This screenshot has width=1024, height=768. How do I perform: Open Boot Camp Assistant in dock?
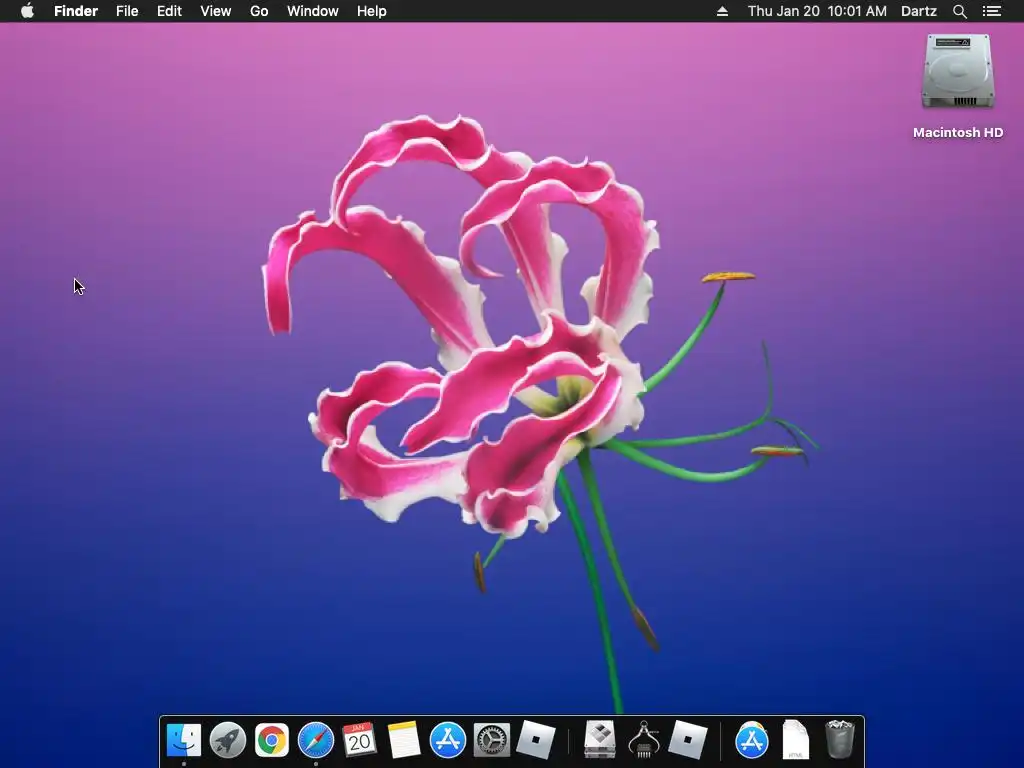click(600, 741)
